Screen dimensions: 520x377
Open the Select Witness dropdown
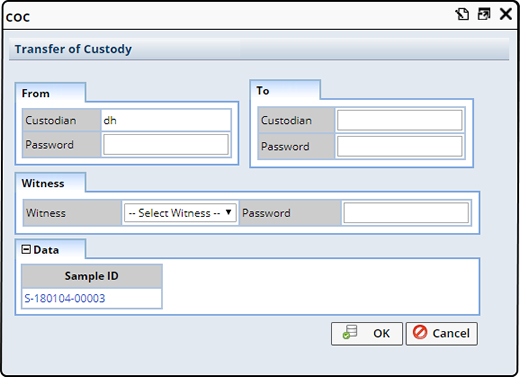pos(180,213)
